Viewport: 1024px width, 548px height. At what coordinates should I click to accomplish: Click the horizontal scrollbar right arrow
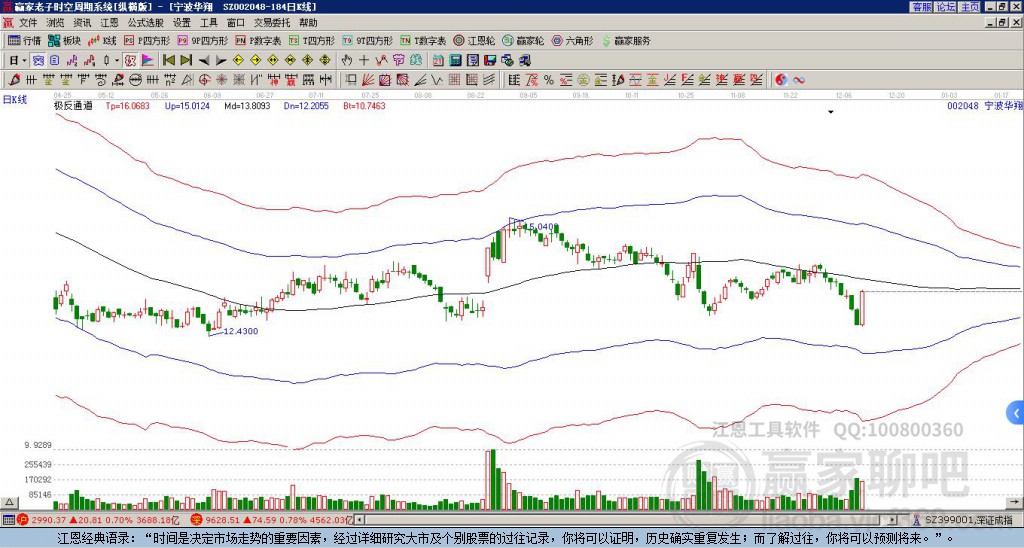pos(892,520)
